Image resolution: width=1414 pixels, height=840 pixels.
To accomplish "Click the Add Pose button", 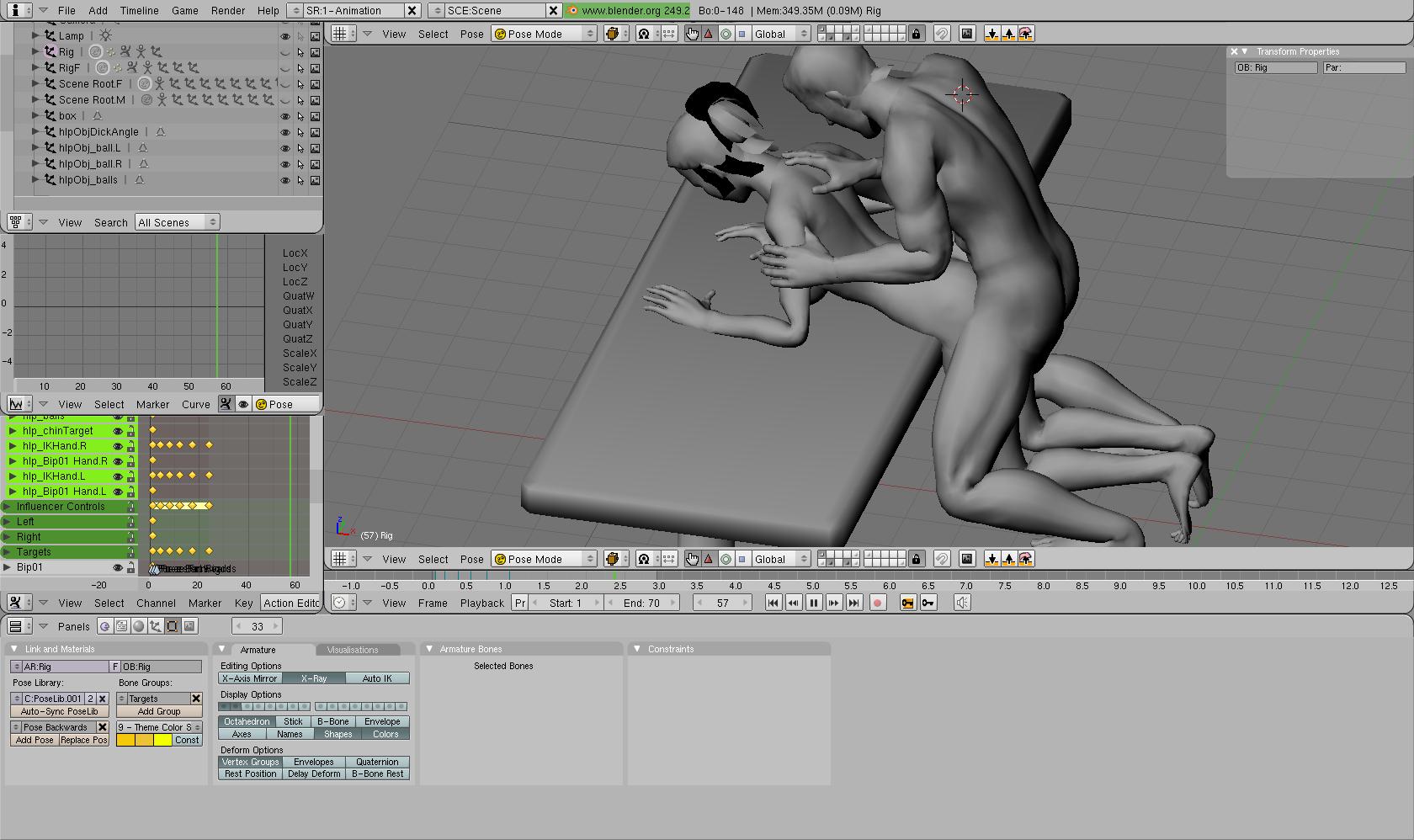I will tap(35, 740).
